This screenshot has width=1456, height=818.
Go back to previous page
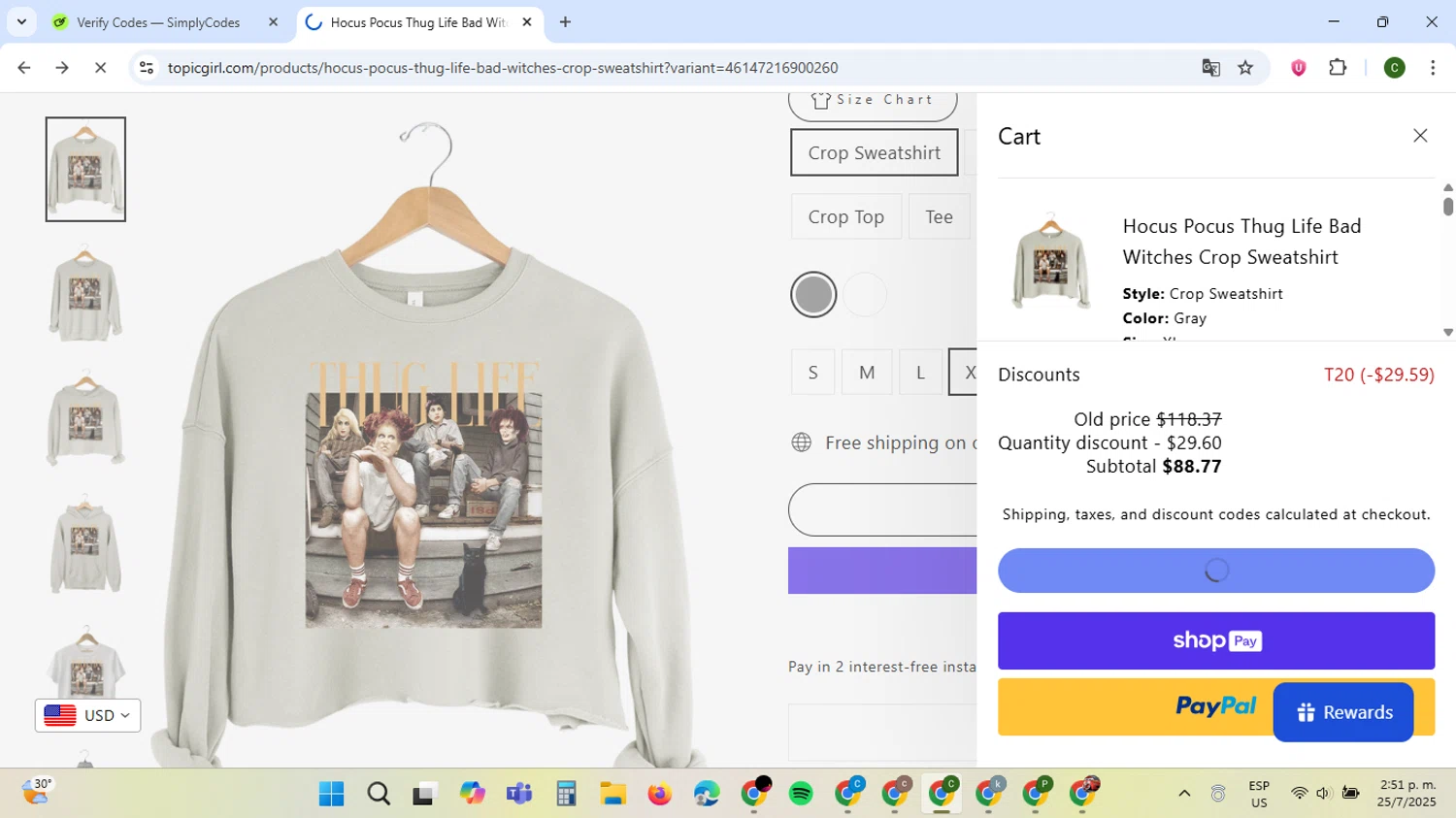pyautogui.click(x=24, y=68)
